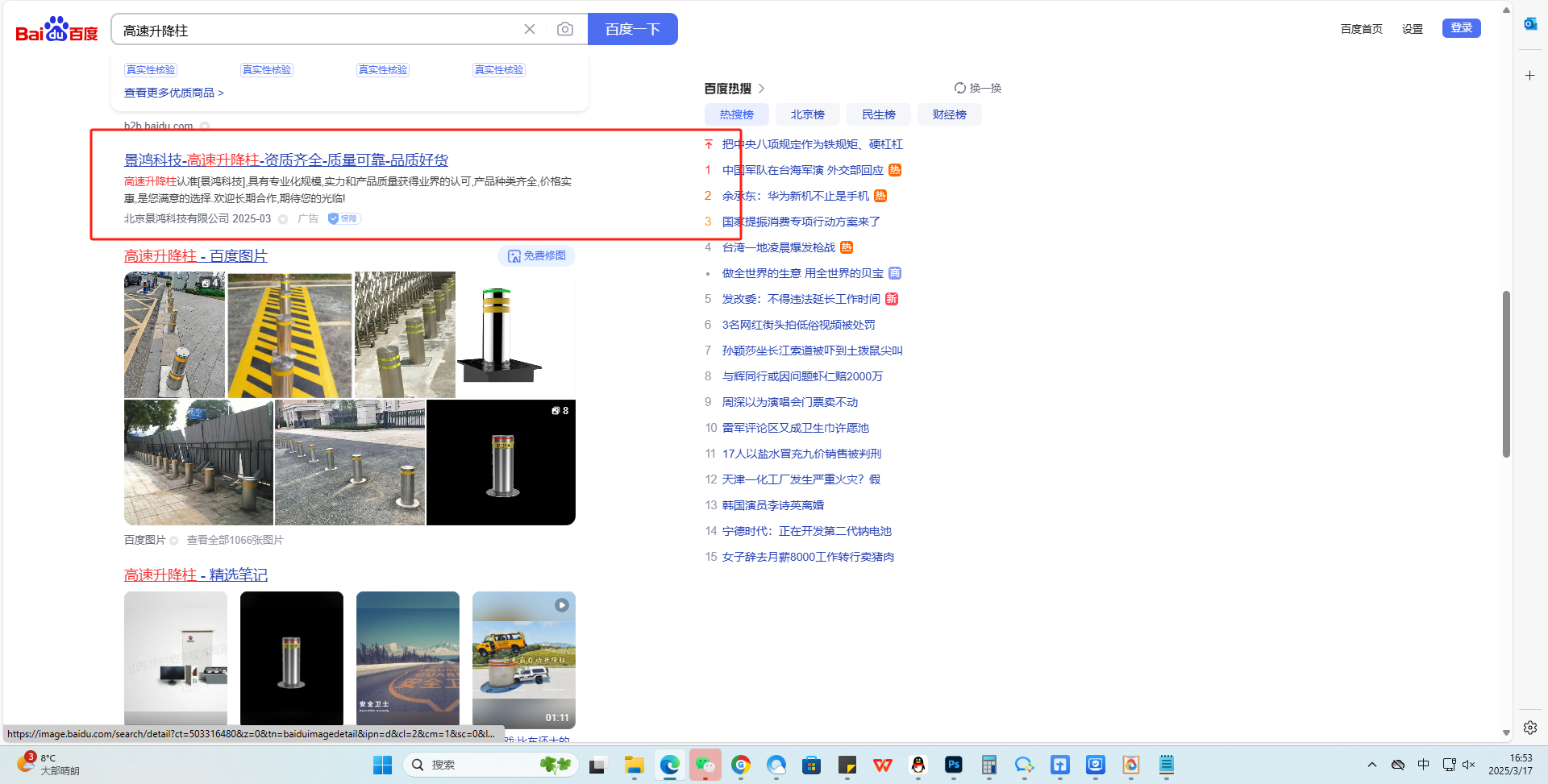
Task: Open the yellow striped road bollards thumbnail
Action: 289,334
